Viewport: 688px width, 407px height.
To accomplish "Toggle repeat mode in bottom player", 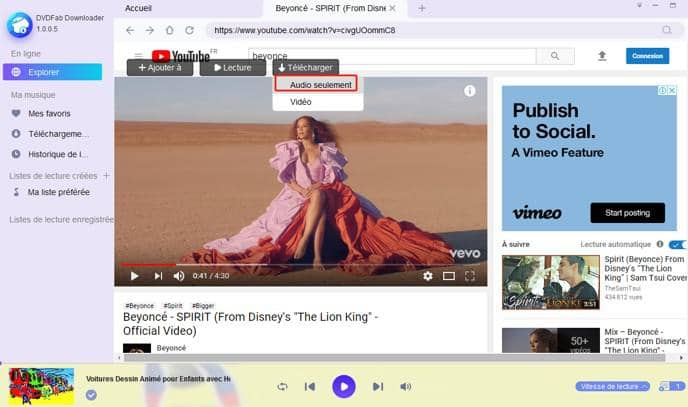I will click(x=282, y=386).
